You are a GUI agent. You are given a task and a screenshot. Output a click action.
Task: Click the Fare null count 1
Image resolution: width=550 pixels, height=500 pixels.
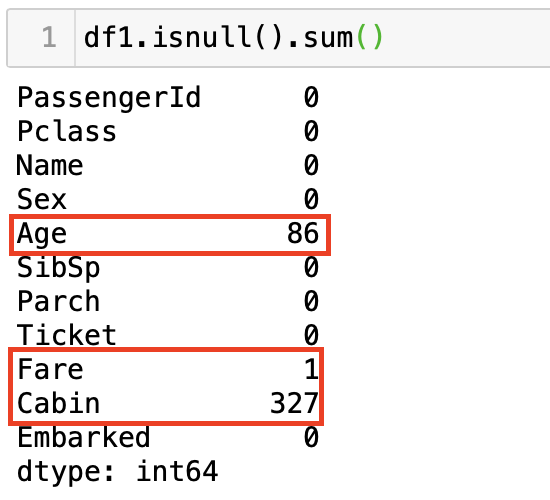point(311,369)
